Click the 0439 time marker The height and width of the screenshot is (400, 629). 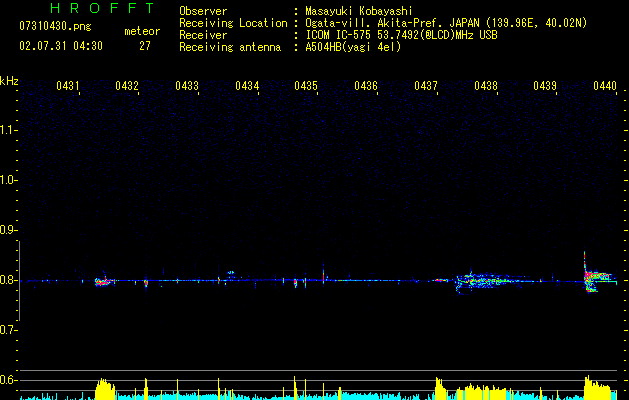pos(545,86)
